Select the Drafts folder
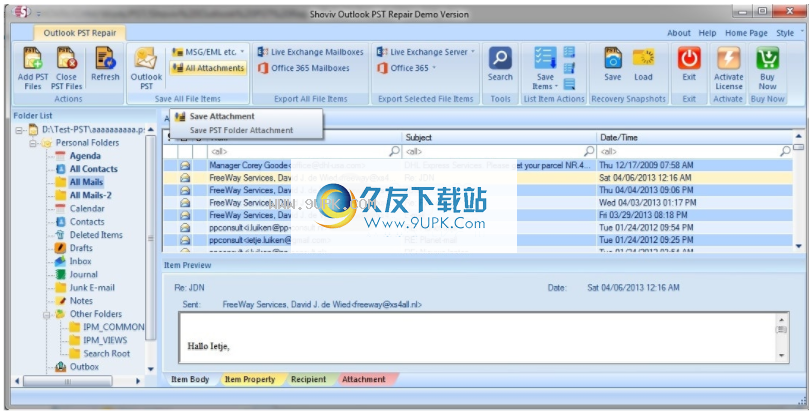 tap(81, 248)
